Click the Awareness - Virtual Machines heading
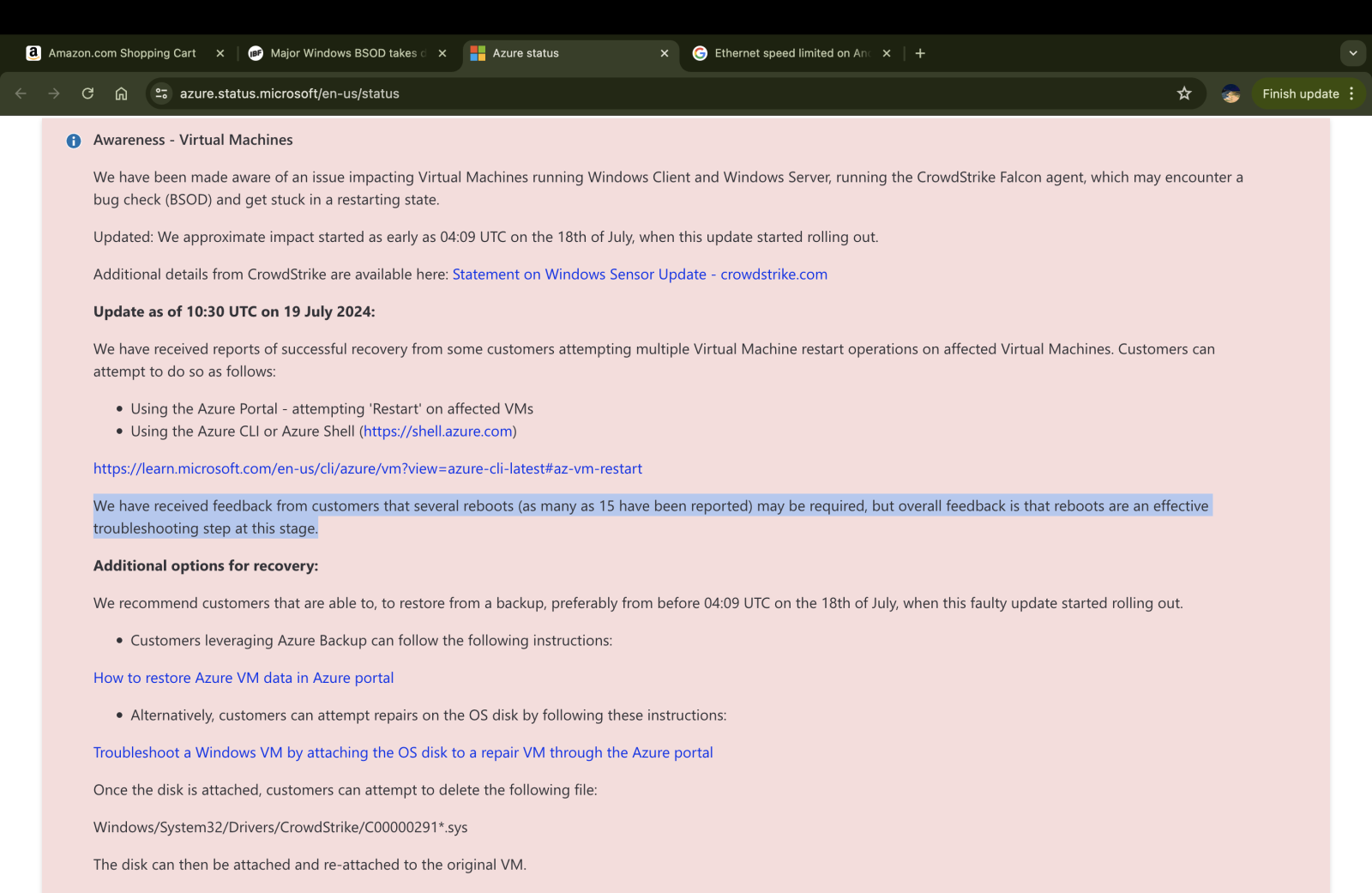The height and width of the screenshot is (893, 1372). coord(193,140)
